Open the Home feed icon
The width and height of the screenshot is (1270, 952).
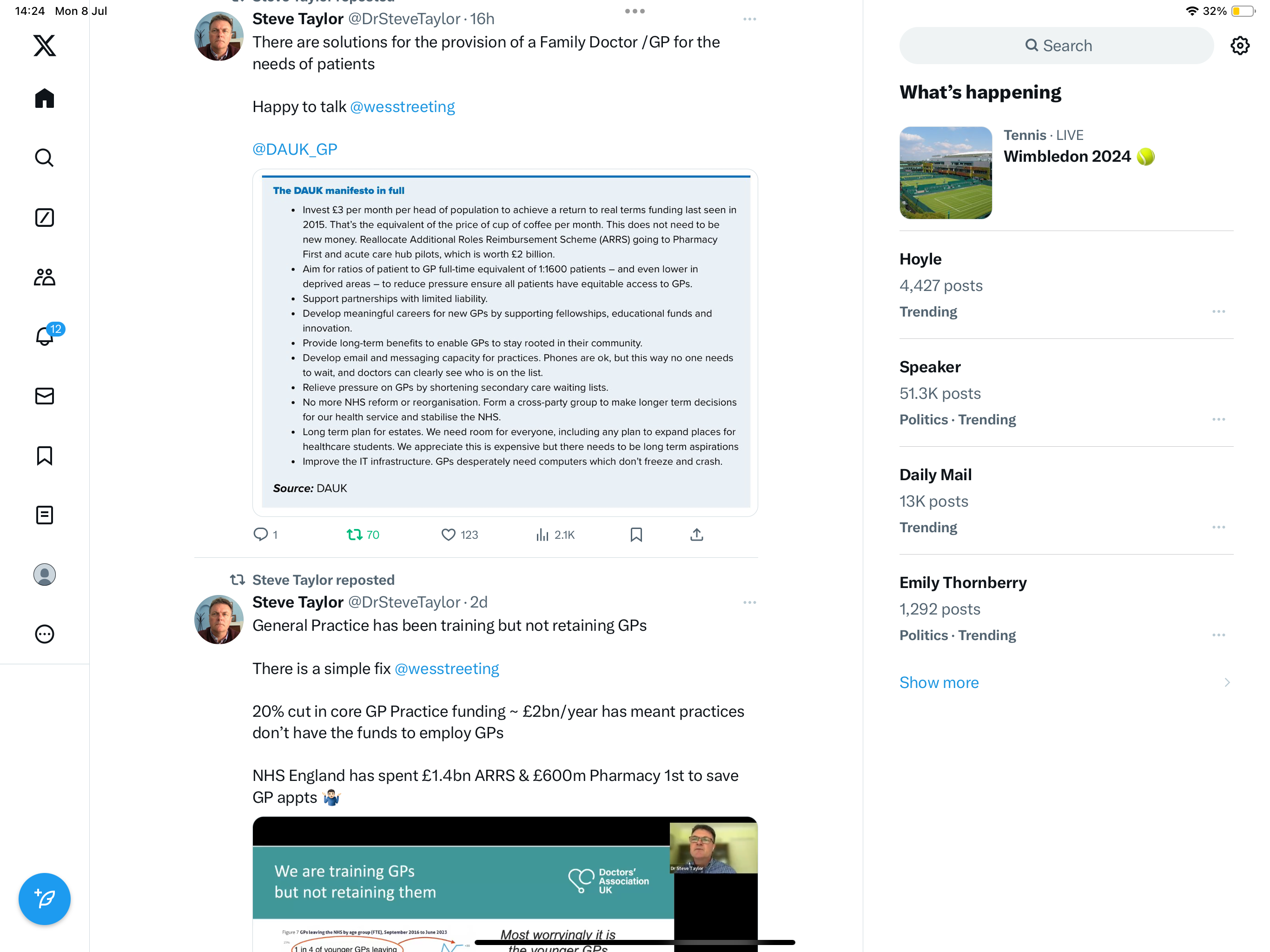click(x=44, y=98)
